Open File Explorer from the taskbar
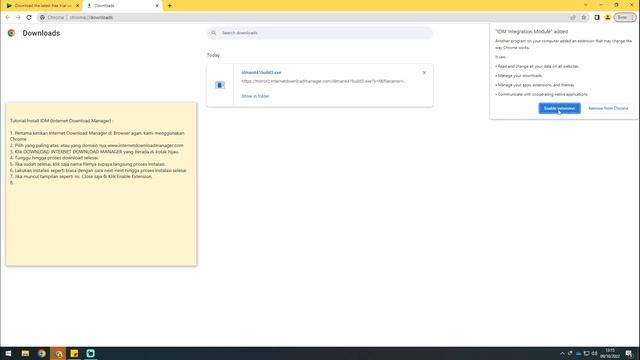Screen dimensions: 640x360 point(25,353)
